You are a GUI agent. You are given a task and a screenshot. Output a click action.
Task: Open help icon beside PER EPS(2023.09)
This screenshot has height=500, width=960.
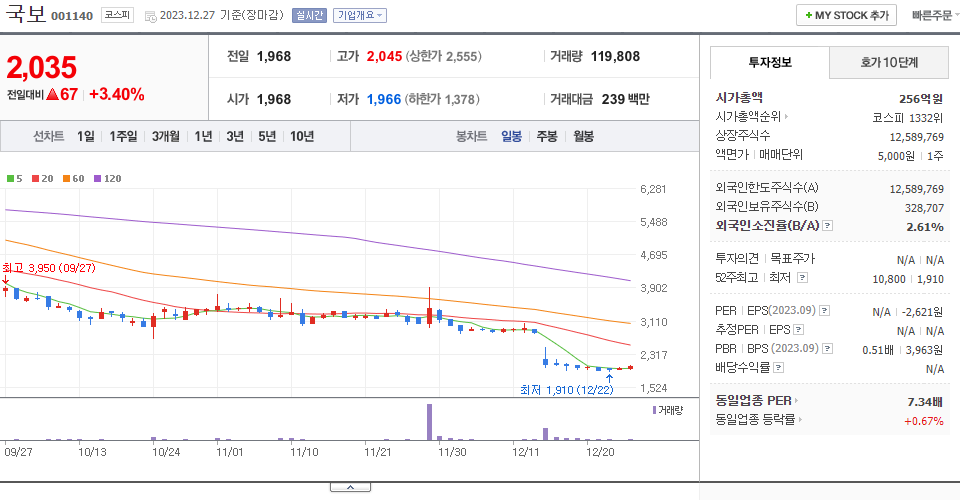(825, 311)
